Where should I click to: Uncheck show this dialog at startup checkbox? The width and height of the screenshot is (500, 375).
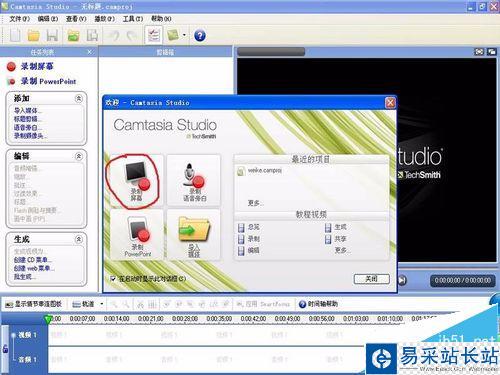point(113,279)
